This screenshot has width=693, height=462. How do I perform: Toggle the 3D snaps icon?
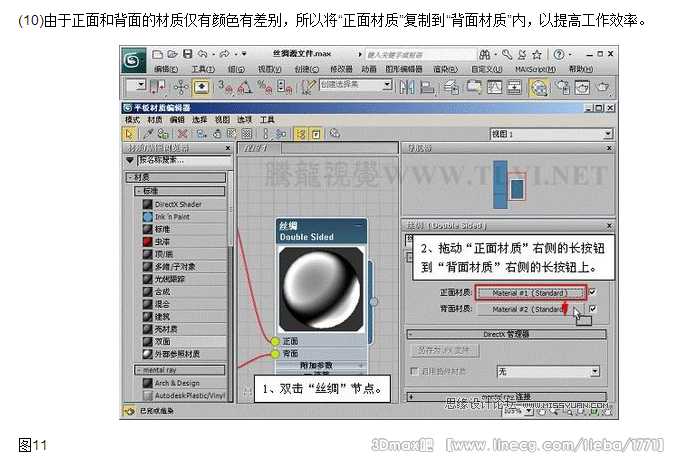tap(225, 87)
